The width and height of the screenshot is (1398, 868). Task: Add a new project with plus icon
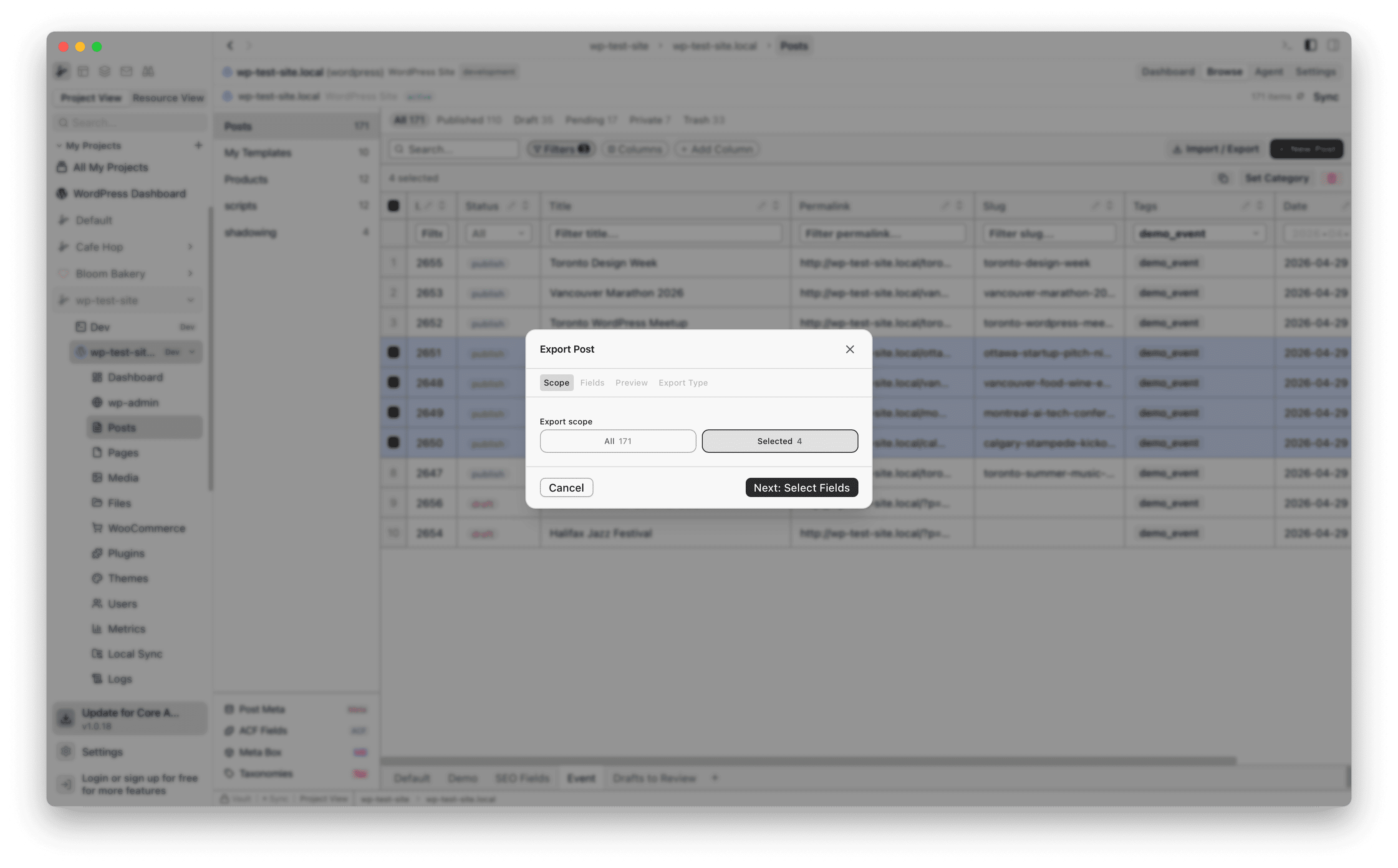[x=199, y=145]
